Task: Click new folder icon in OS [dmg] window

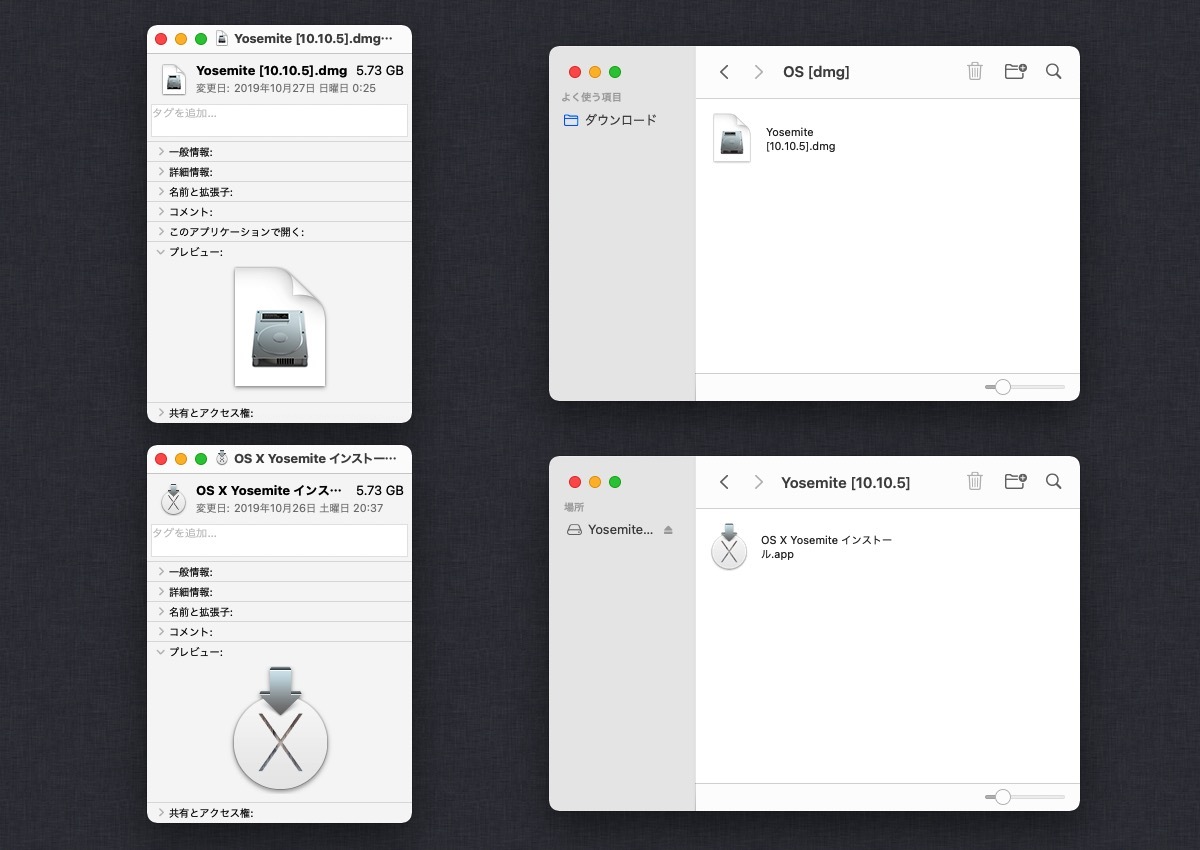Action: pos(1015,72)
